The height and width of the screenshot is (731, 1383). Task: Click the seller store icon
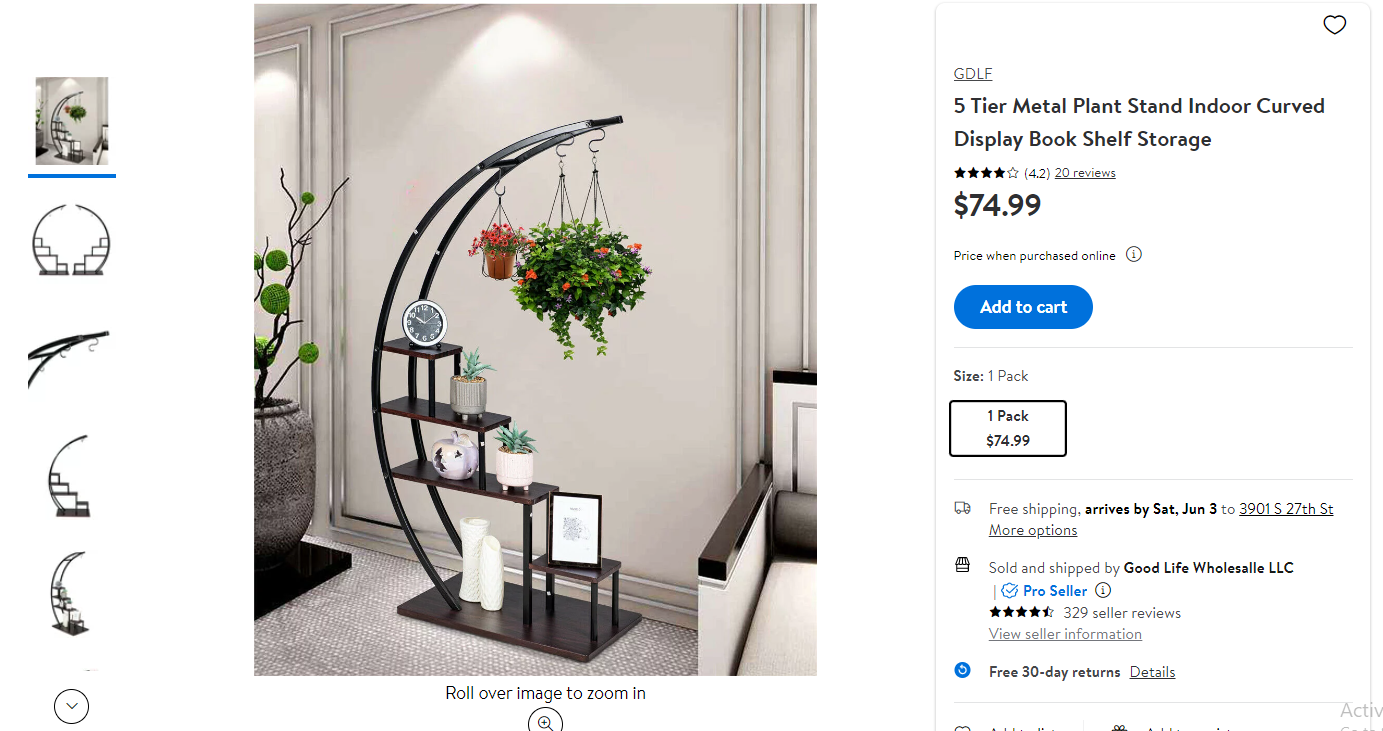point(962,565)
